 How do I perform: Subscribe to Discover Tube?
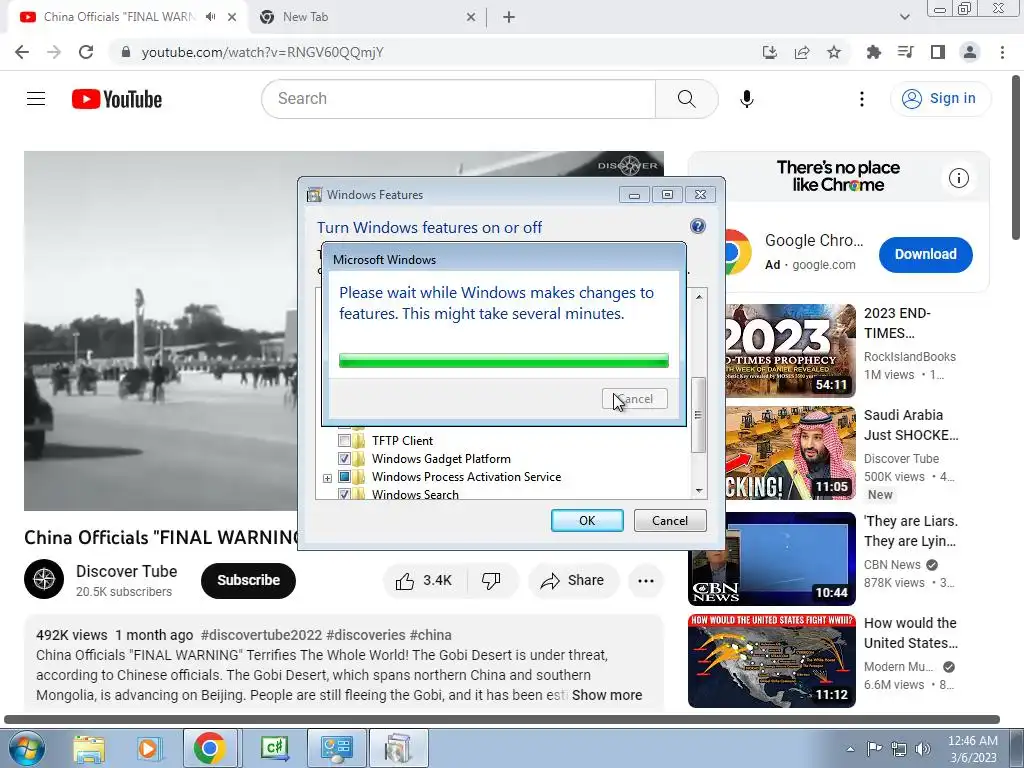tap(248, 580)
